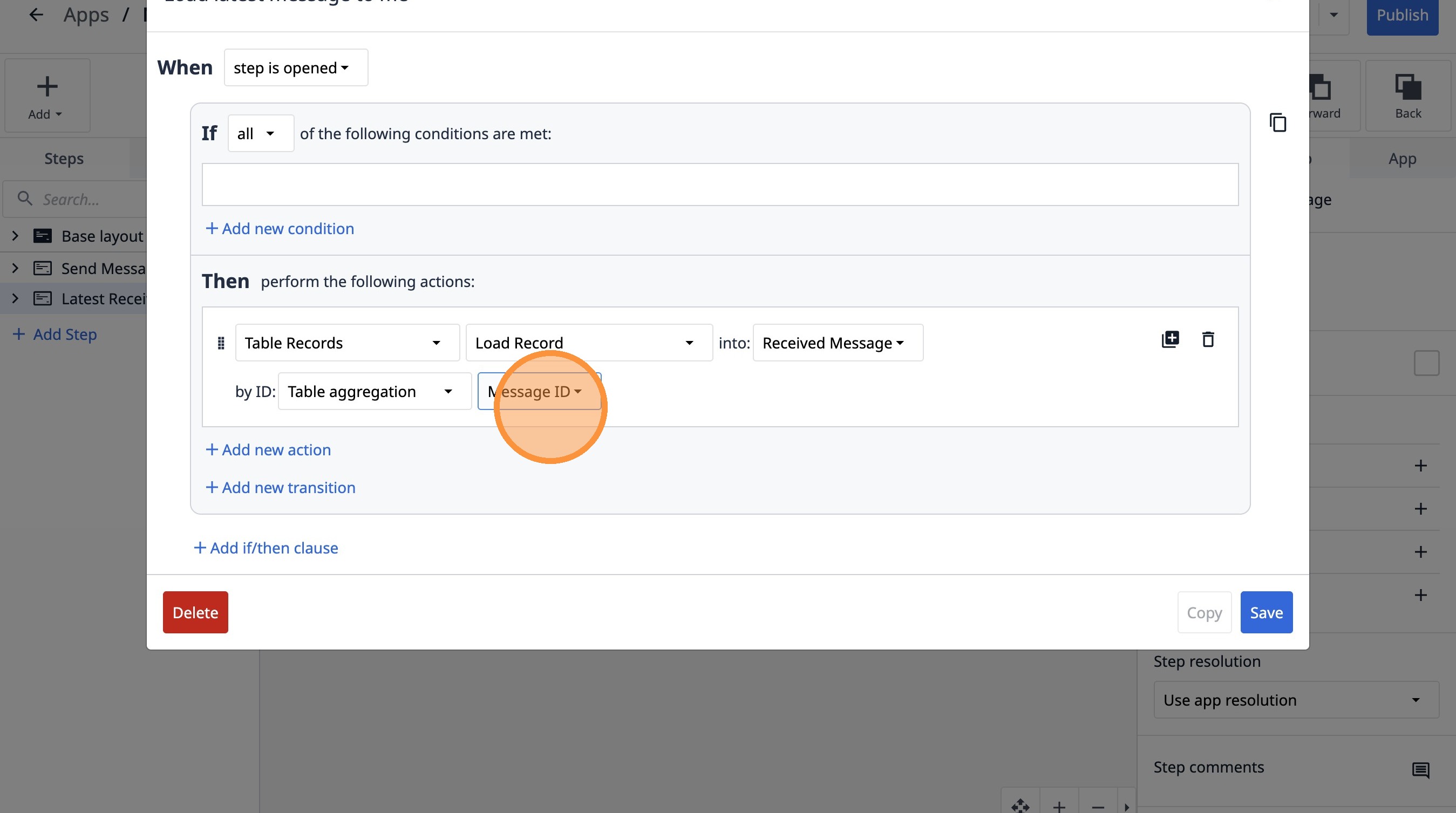This screenshot has width=1456, height=813.
Task: Click the red Delete button
Action: tap(195, 612)
